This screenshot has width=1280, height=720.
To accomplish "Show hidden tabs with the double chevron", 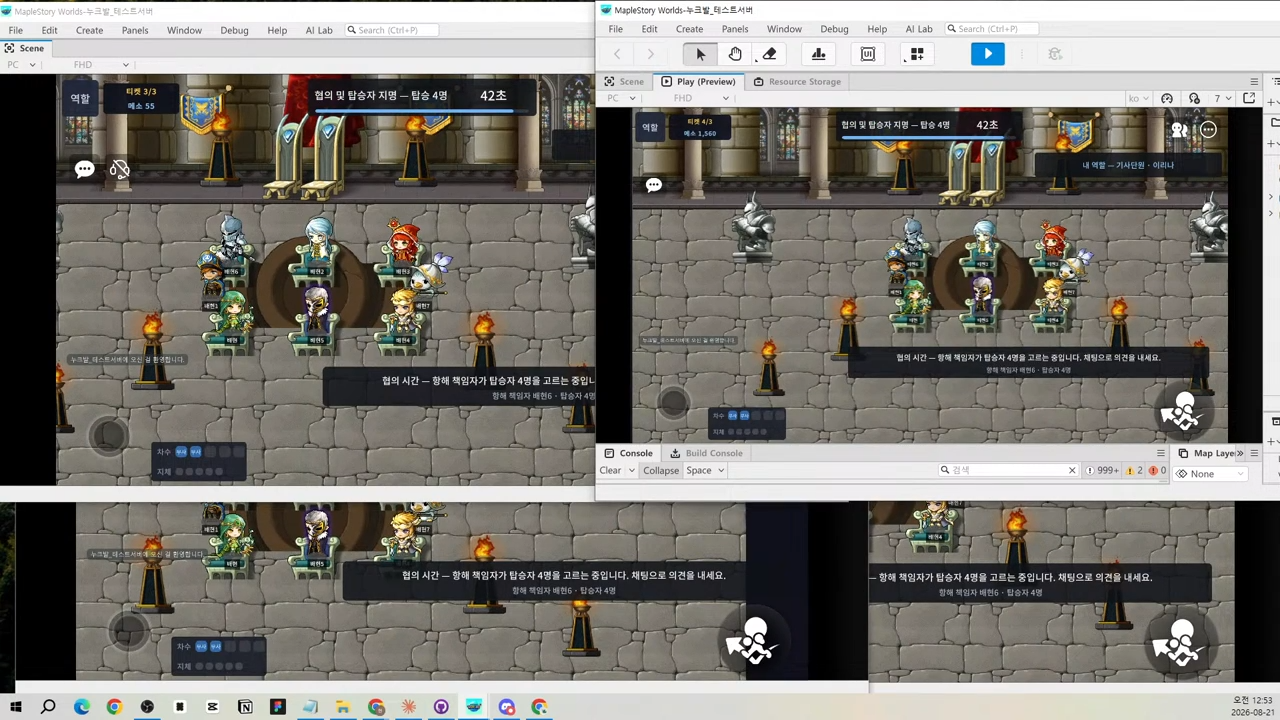I will (1240, 453).
